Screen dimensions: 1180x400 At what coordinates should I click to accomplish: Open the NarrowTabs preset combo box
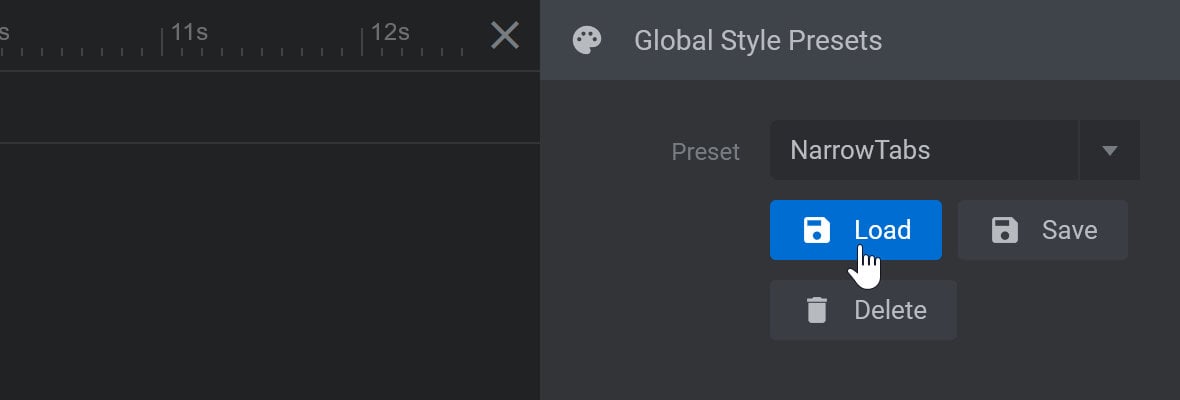pyautogui.click(x=924, y=150)
